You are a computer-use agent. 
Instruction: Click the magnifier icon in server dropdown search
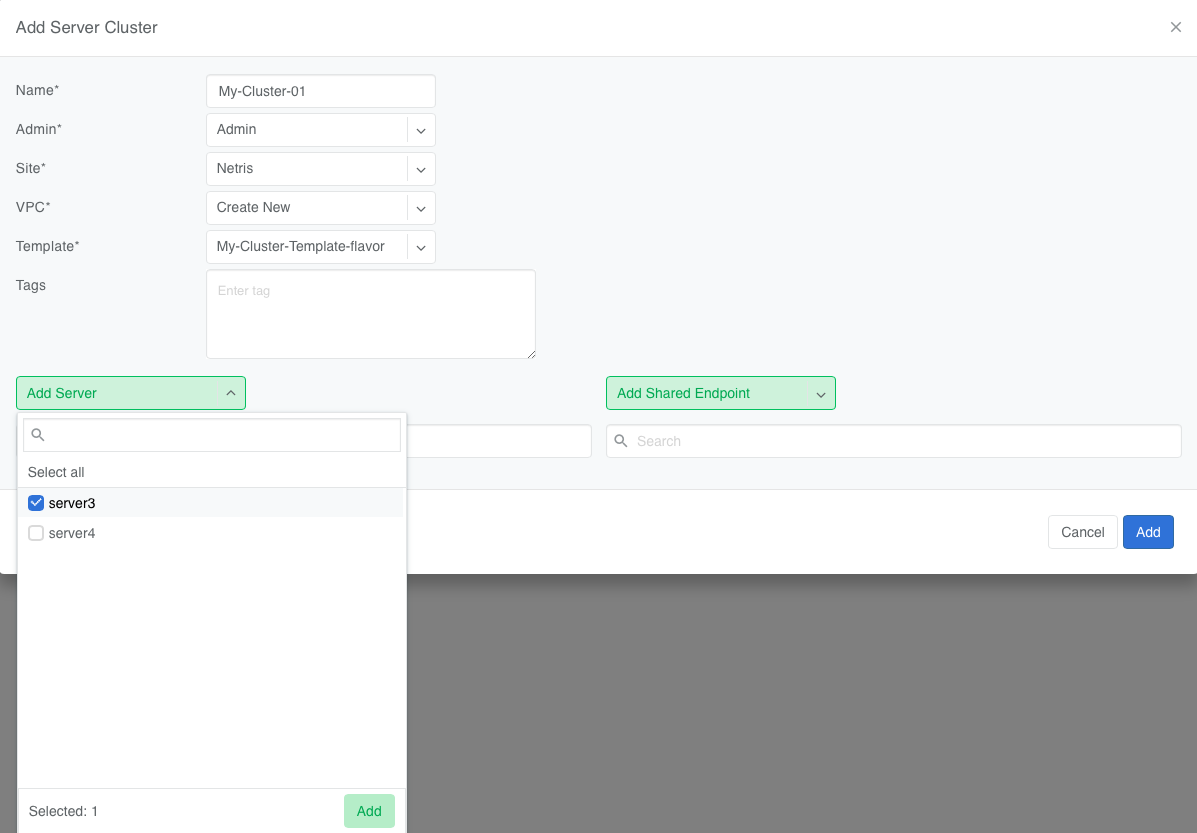(x=37, y=435)
